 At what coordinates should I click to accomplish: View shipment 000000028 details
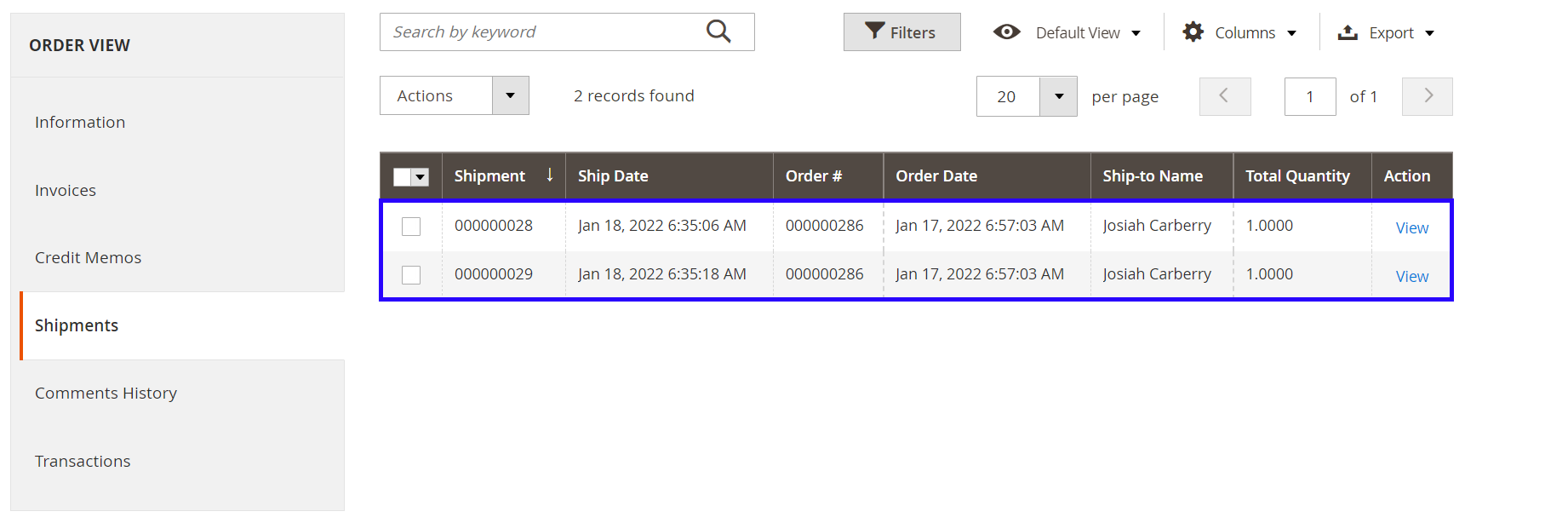[x=1411, y=228]
